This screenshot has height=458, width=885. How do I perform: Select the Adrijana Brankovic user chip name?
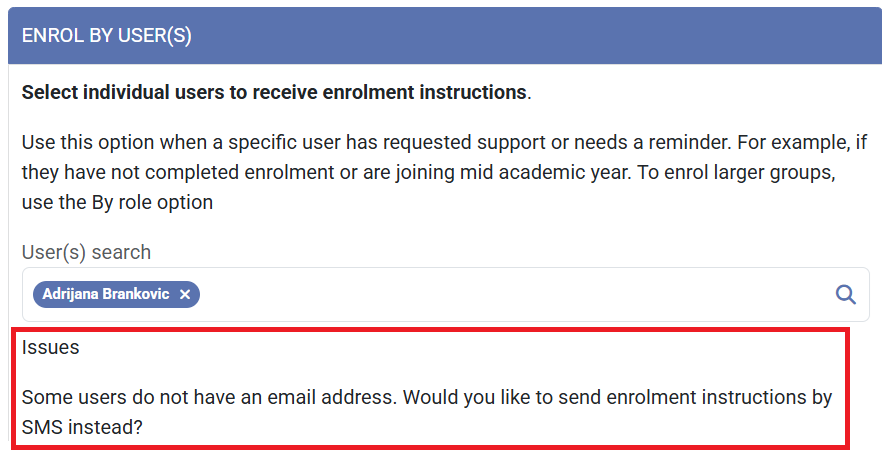[106, 295]
